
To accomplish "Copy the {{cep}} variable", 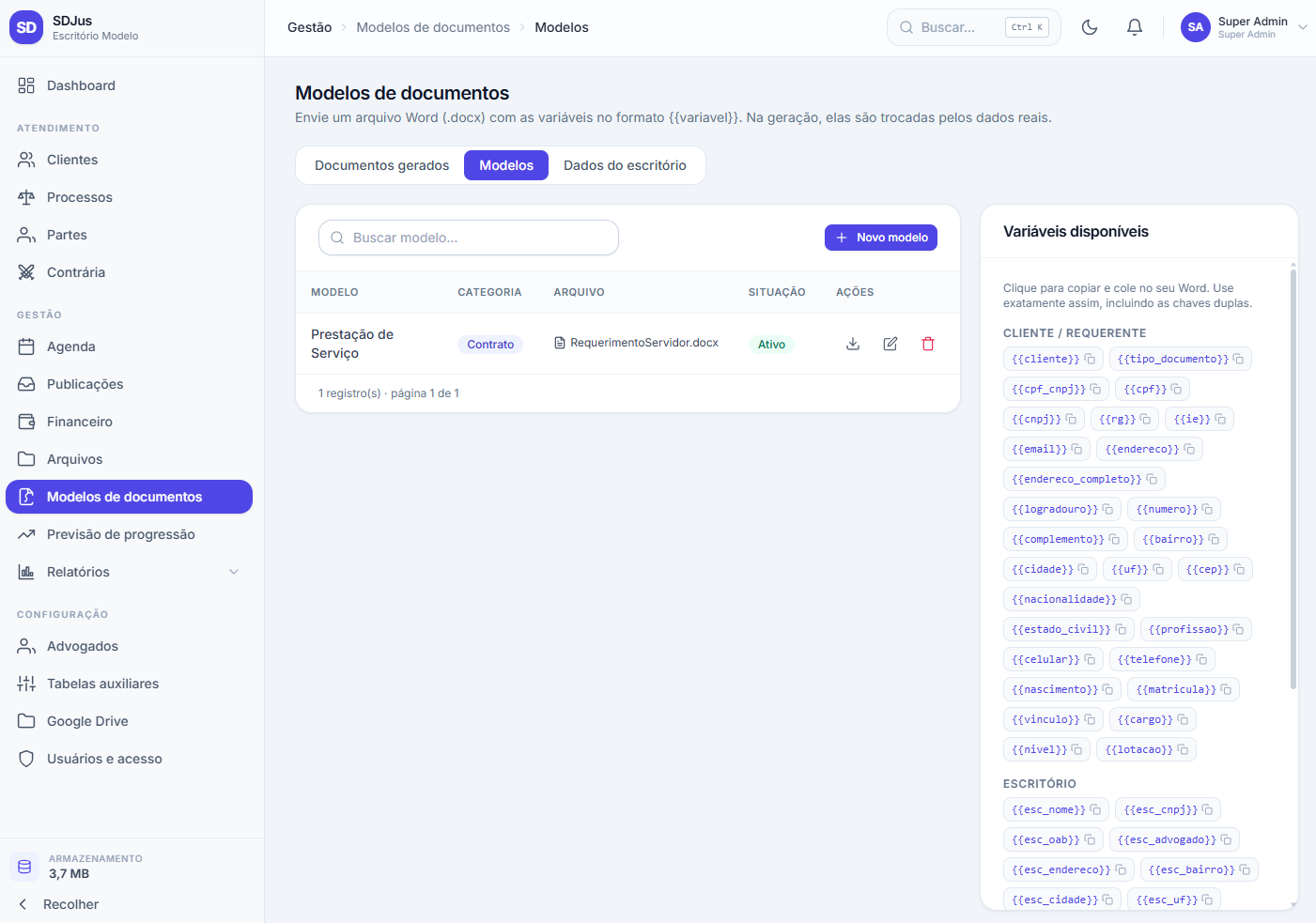I will pyautogui.click(x=1215, y=569).
